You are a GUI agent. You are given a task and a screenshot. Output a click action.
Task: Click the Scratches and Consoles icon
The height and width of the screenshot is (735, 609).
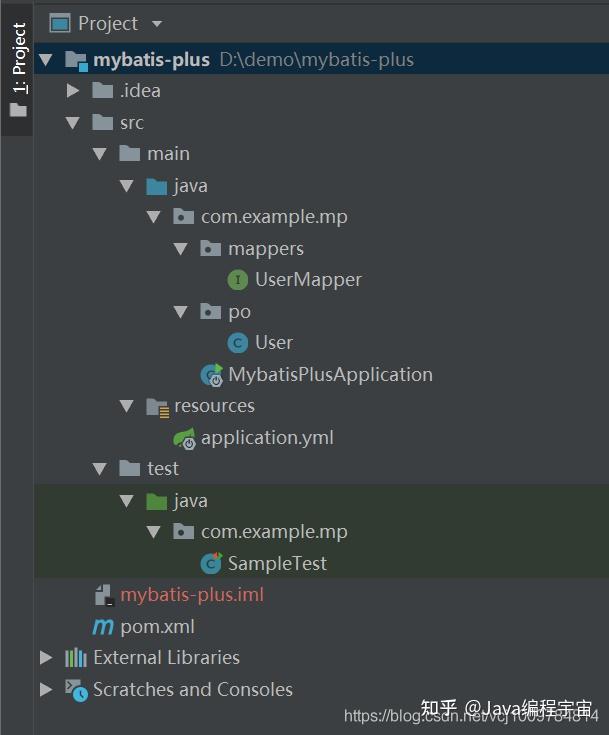click(76, 690)
